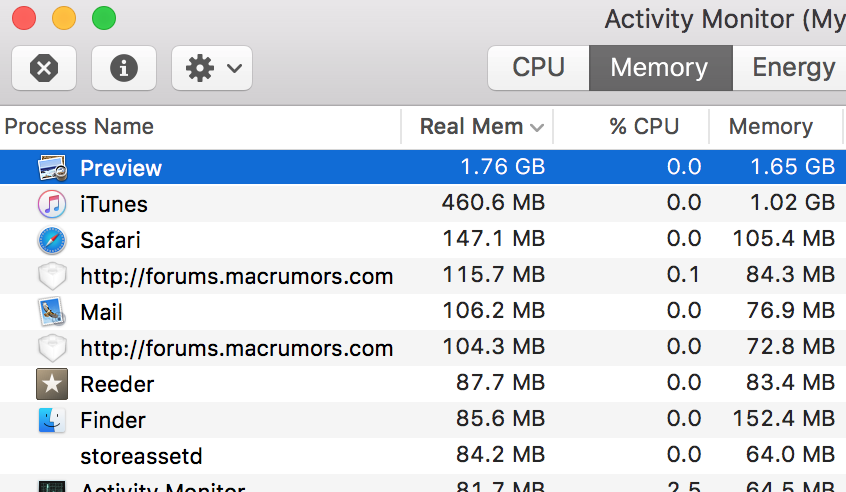Select the Memory tab
Viewport: 846px width, 492px height.
[660, 68]
